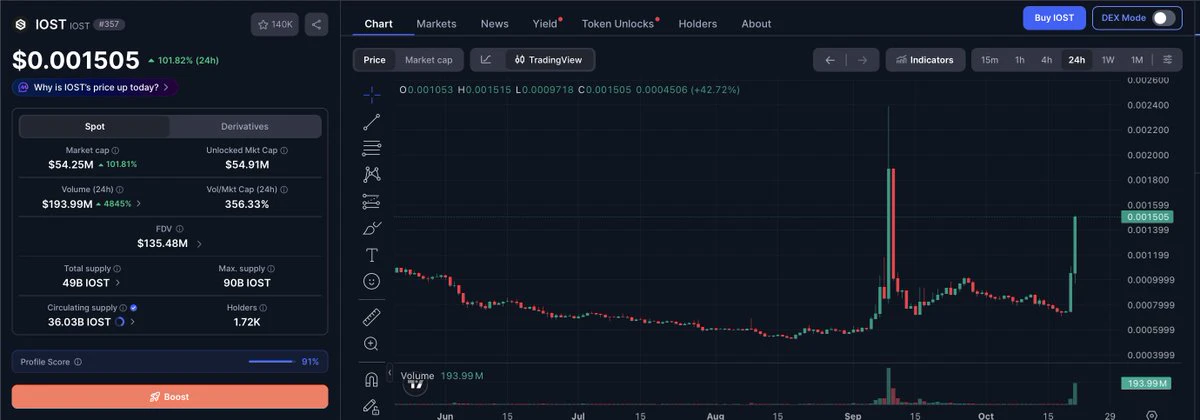Click the Market cap info icon
The width and height of the screenshot is (1200, 420).
pyautogui.click(x=116, y=150)
